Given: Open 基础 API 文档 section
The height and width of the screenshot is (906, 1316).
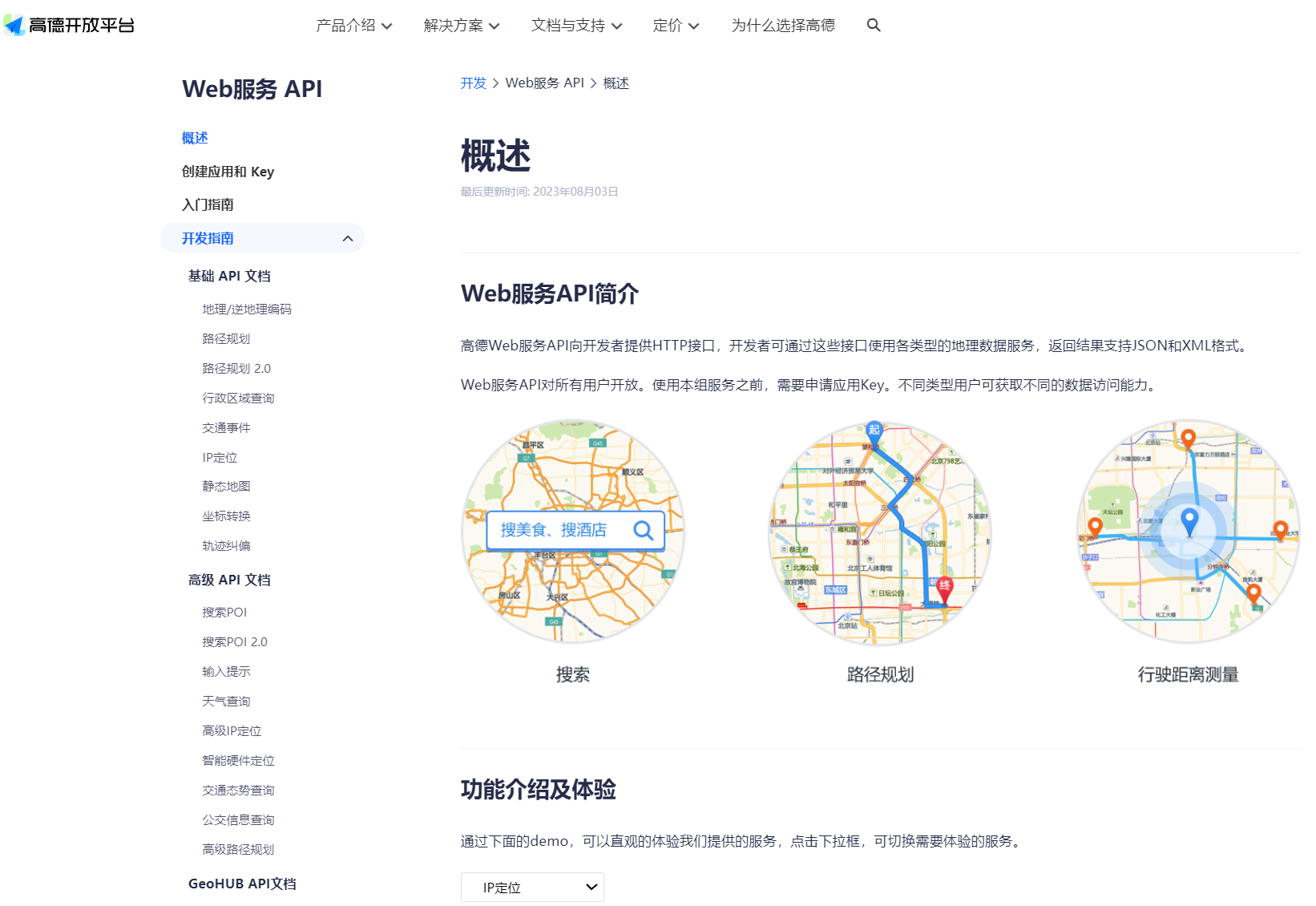Looking at the screenshot, I should coord(229,276).
